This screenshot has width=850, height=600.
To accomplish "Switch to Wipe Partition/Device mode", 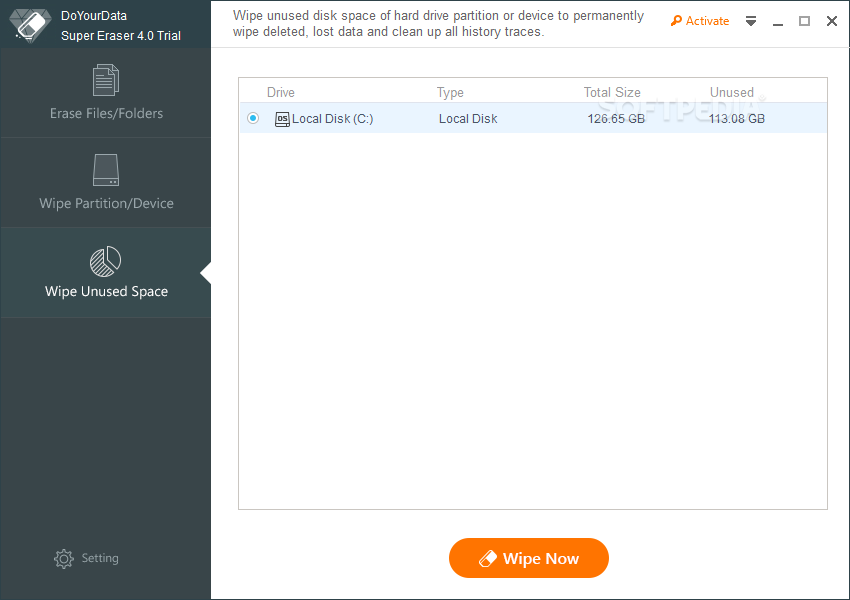I will pyautogui.click(x=106, y=183).
